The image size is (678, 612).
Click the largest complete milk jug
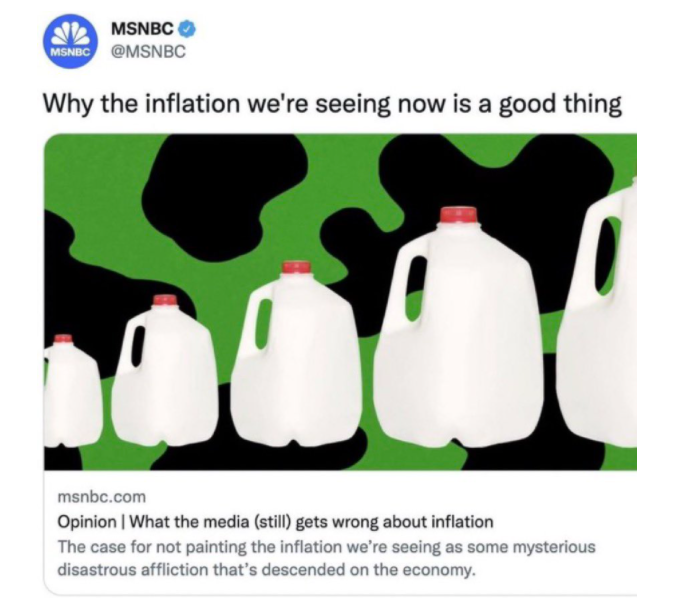[458, 329]
